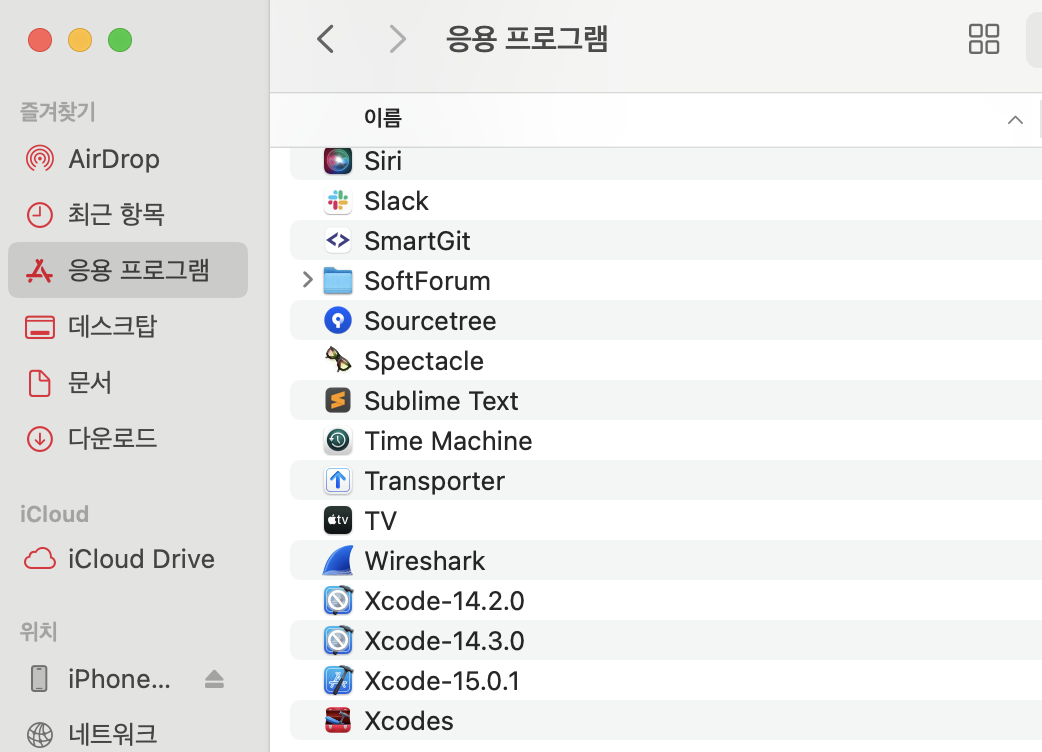This screenshot has width=1042, height=752.
Task: Click the Xcode-14.3.0 app icon
Action: coord(338,640)
